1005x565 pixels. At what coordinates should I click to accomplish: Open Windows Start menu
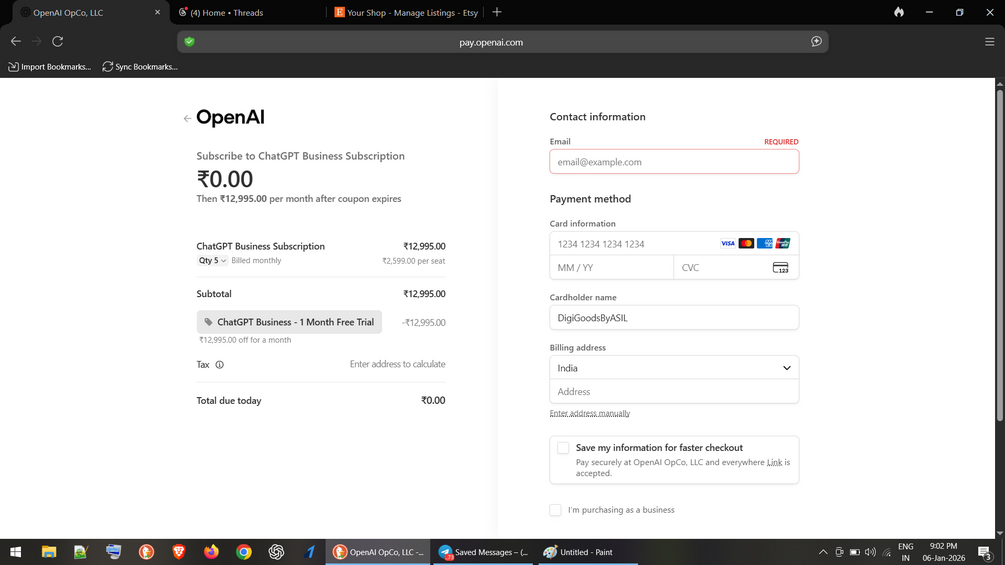[15, 552]
